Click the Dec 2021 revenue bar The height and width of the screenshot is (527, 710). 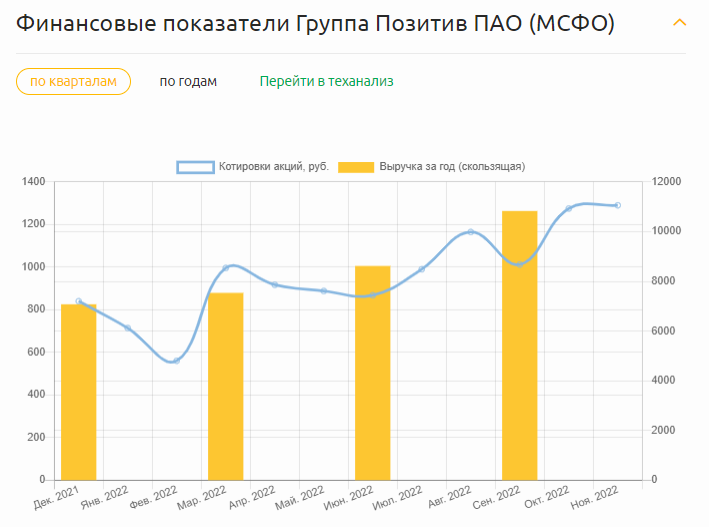79,392
